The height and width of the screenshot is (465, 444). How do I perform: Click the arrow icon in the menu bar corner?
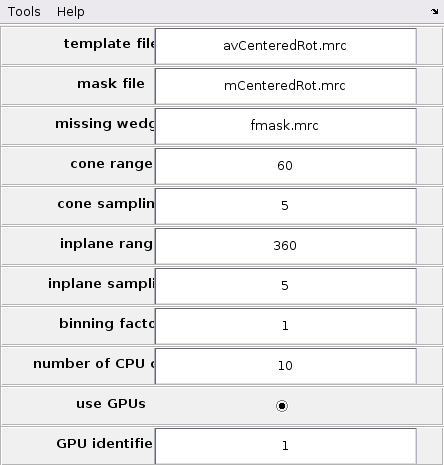click(x=434, y=12)
